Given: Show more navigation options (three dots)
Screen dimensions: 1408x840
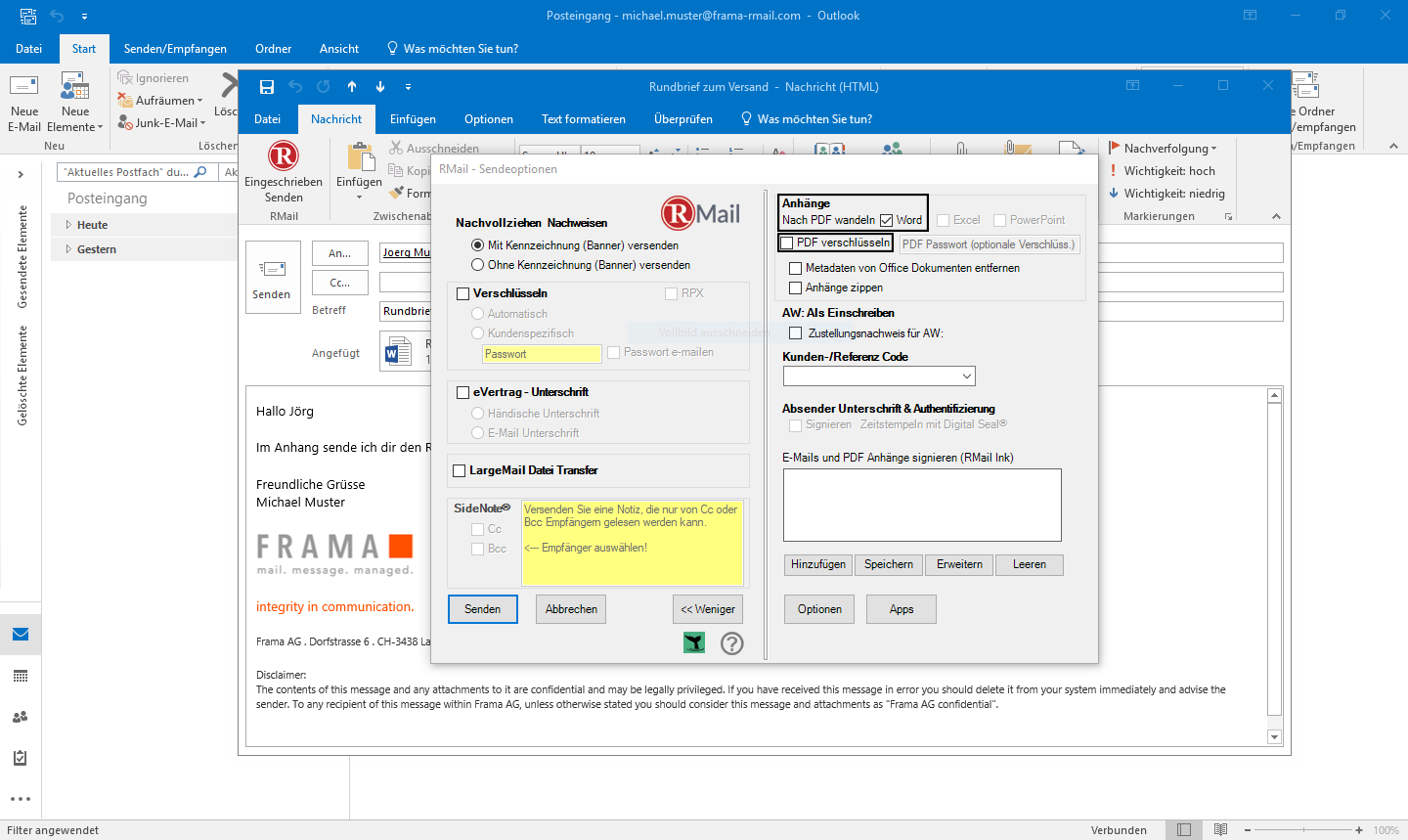Looking at the screenshot, I should (x=21, y=799).
